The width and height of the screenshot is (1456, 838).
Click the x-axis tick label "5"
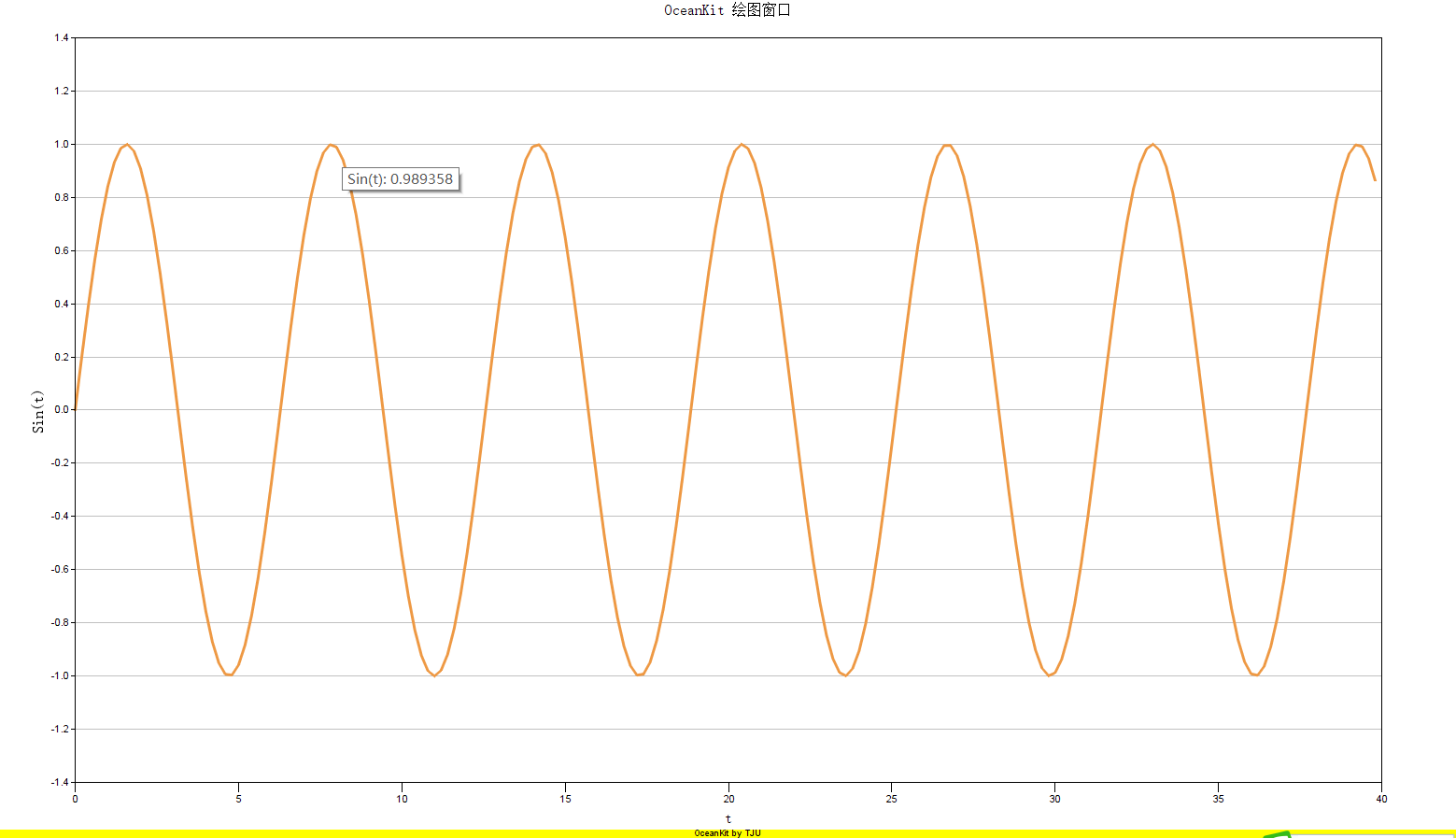coord(238,799)
